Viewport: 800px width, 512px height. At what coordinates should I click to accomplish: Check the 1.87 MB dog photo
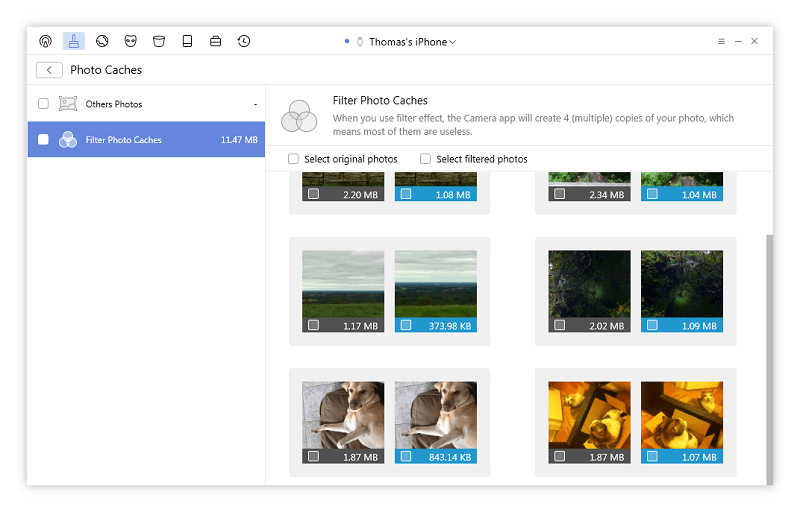click(x=313, y=456)
